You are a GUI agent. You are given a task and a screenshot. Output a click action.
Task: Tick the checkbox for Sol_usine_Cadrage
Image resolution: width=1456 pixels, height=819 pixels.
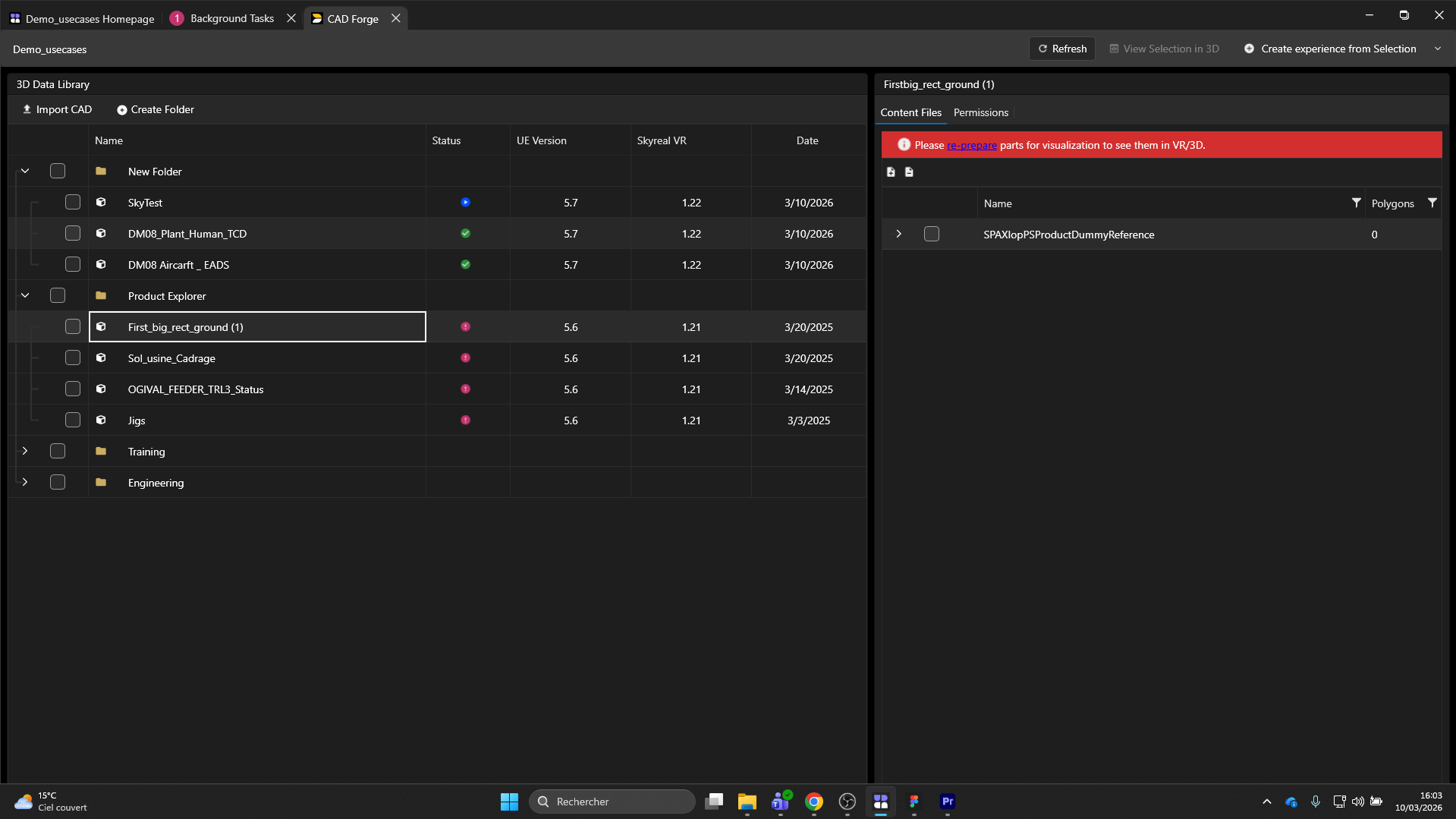(x=73, y=358)
